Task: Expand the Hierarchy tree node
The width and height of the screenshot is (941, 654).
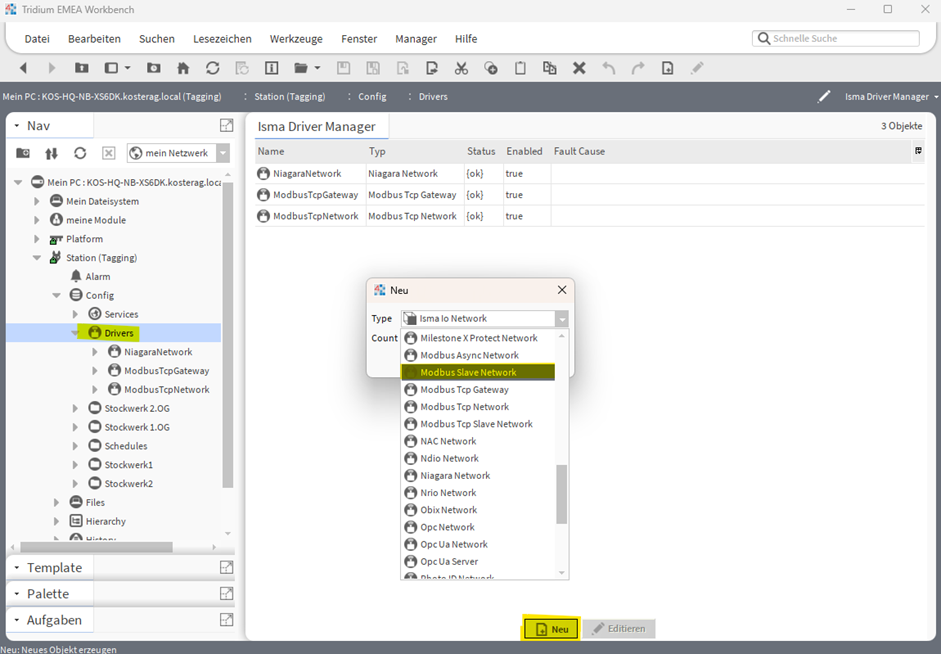Action: pyautogui.click(x=56, y=521)
